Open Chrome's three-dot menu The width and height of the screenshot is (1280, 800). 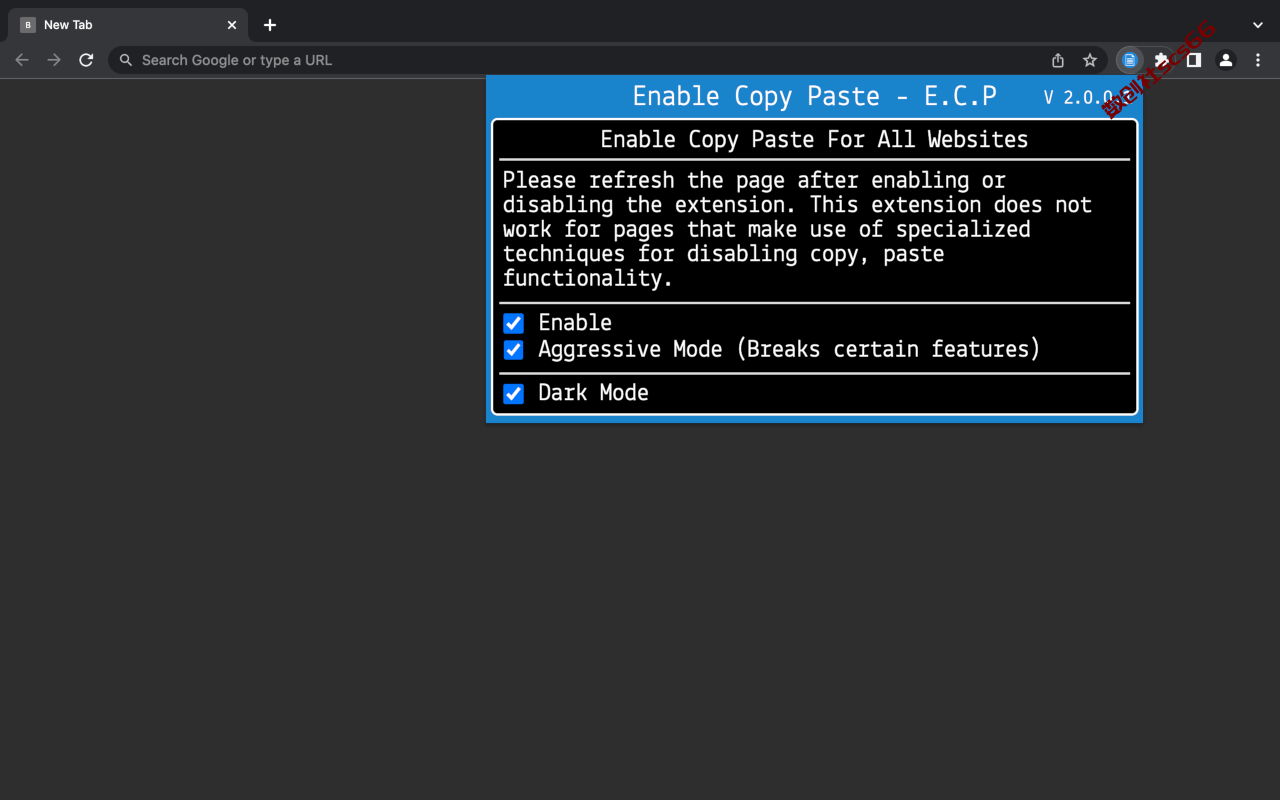(x=1257, y=60)
